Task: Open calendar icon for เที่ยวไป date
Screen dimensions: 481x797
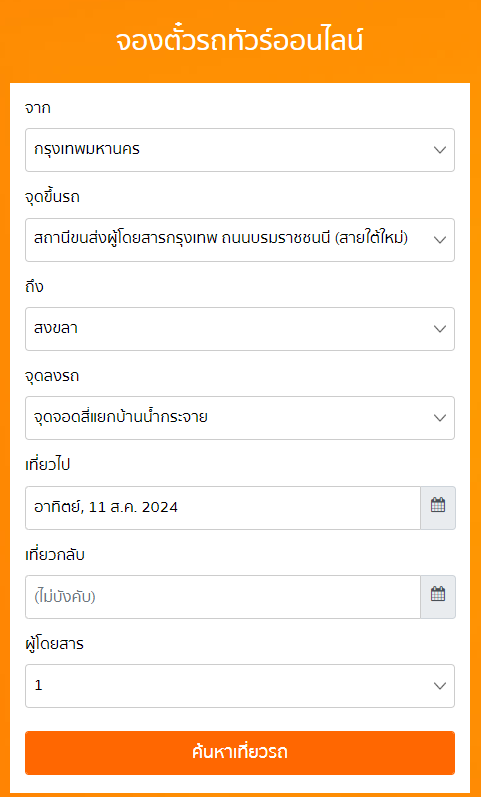Action: pyautogui.click(x=438, y=508)
